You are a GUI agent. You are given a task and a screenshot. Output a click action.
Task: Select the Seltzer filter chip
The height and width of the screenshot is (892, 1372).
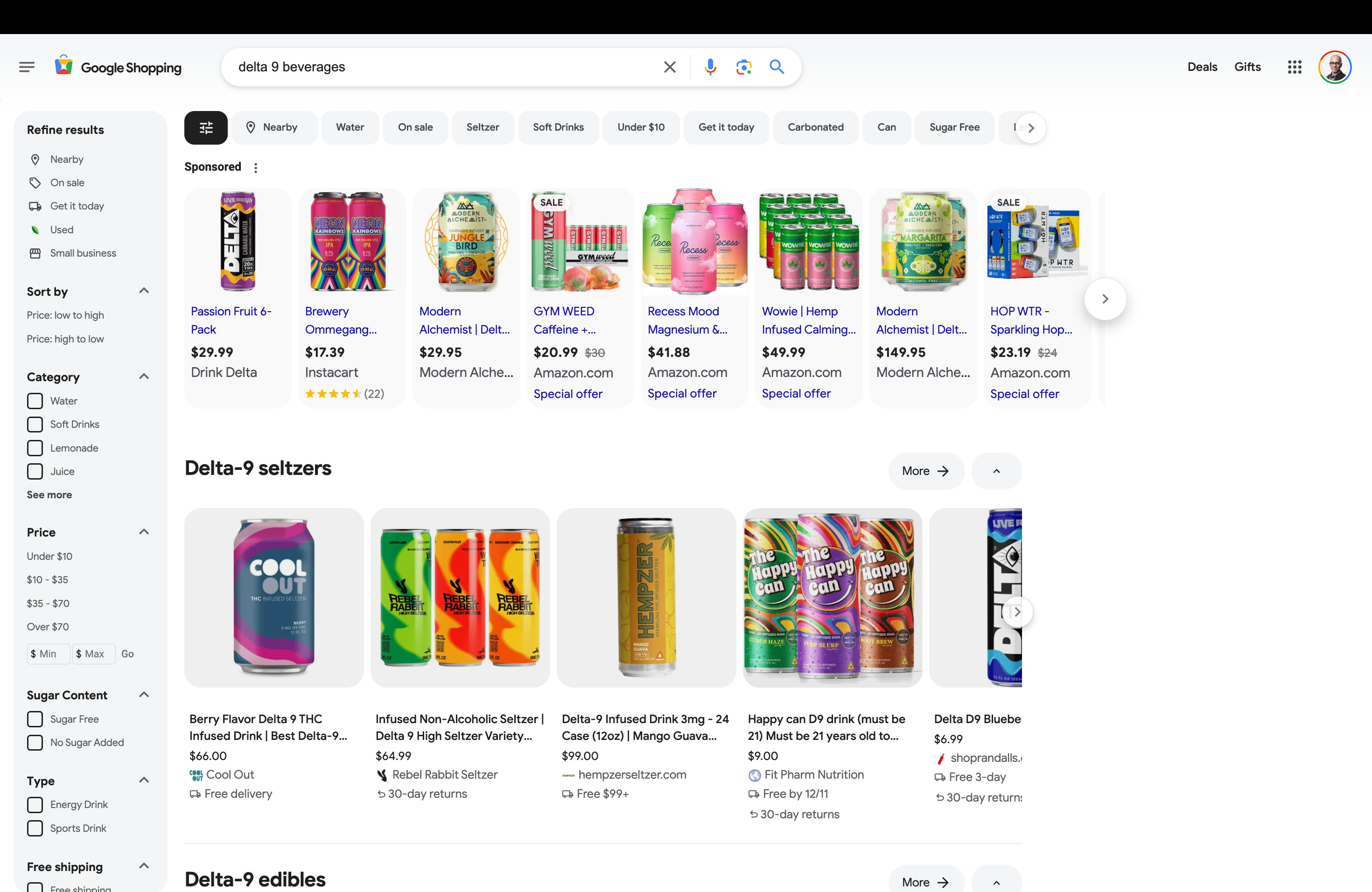tap(483, 128)
